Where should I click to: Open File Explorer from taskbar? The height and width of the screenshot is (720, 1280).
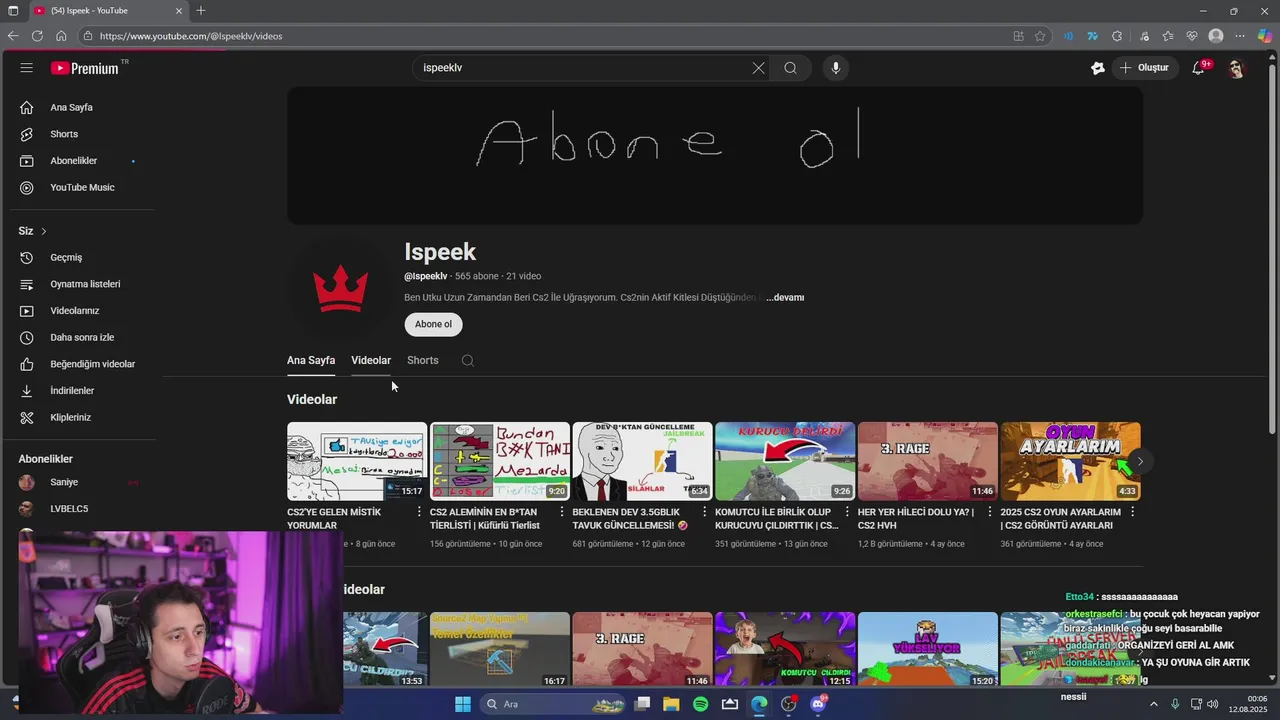coord(672,704)
